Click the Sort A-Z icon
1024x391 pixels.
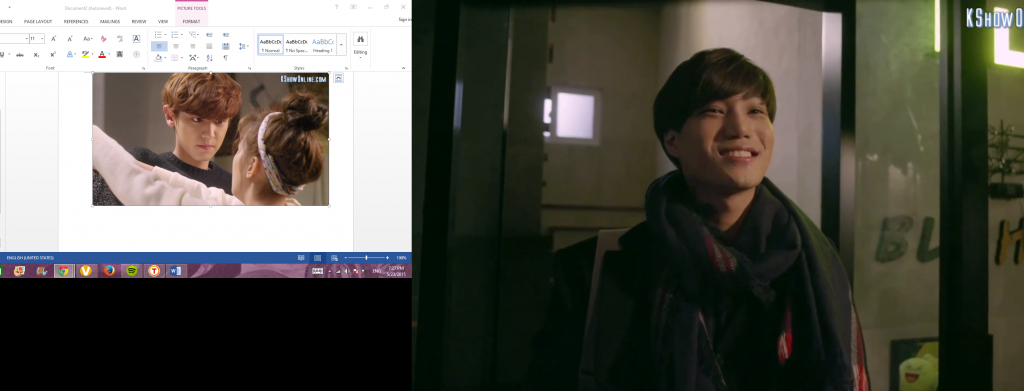pos(209,57)
